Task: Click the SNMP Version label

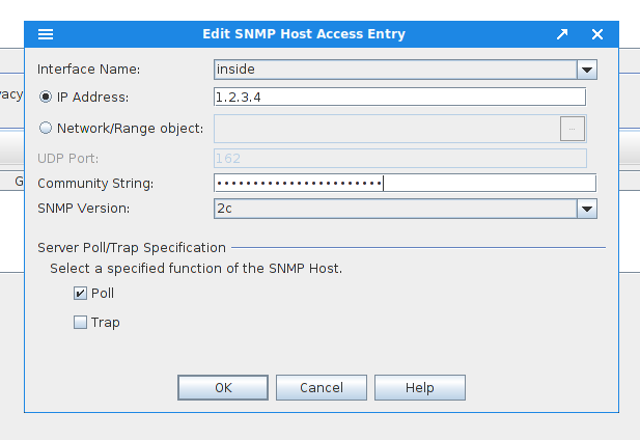Action: coord(84,209)
